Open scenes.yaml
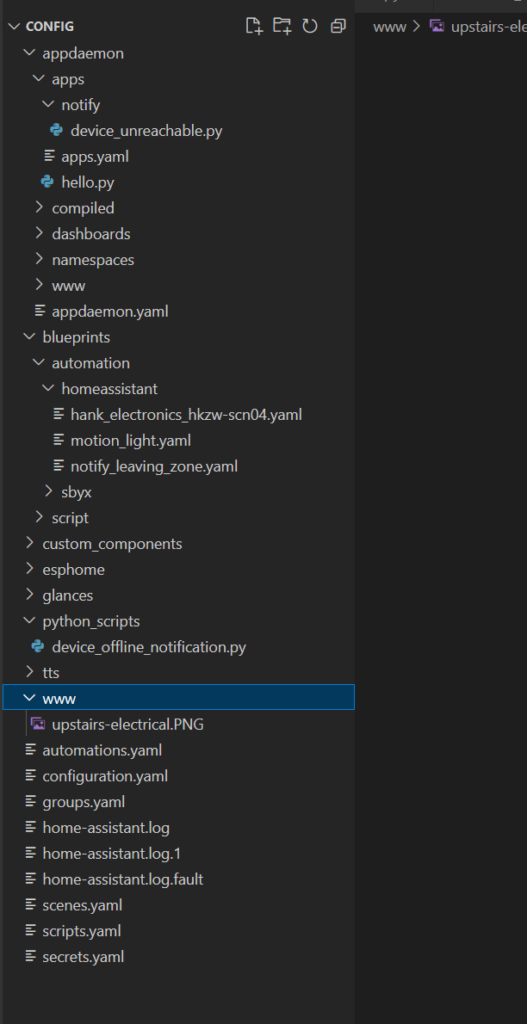Image resolution: width=527 pixels, height=1024 pixels. click(x=82, y=905)
